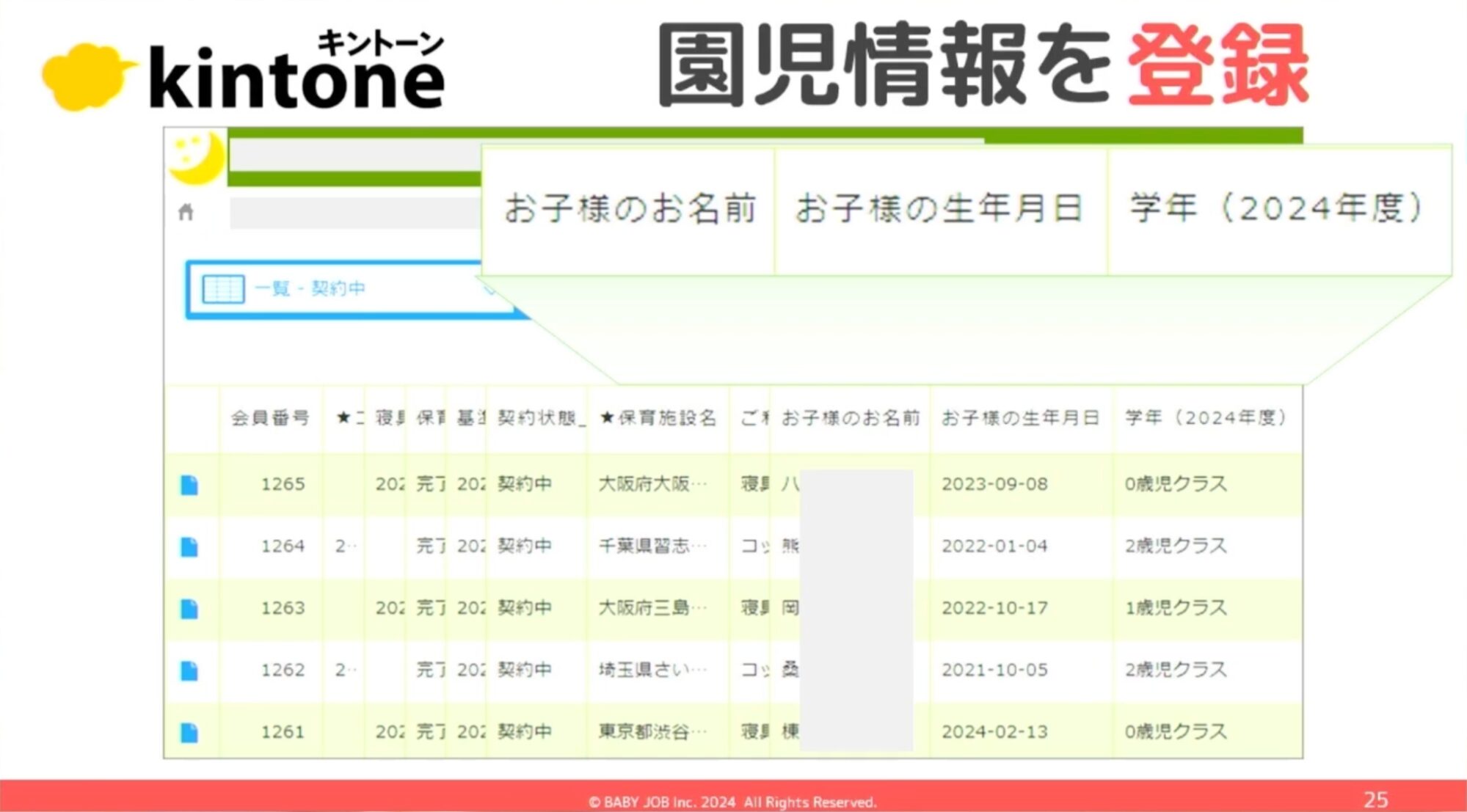1467x812 pixels.
Task: Open record details for member 1264
Action: tap(189, 547)
